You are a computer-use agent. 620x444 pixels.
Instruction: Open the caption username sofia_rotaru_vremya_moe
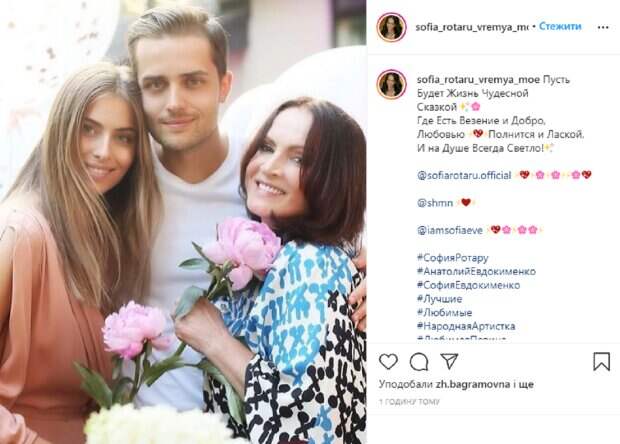478,79
